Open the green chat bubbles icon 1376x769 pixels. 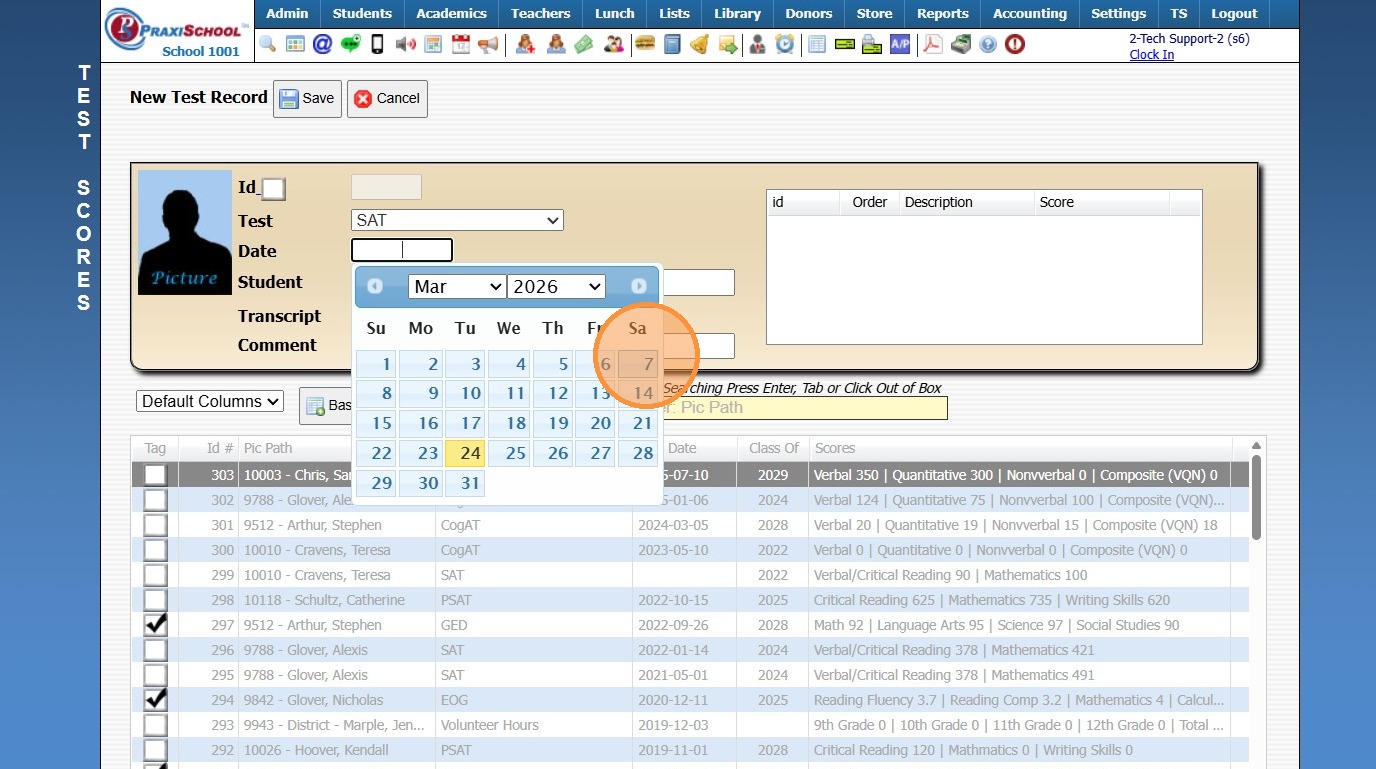point(350,44)
